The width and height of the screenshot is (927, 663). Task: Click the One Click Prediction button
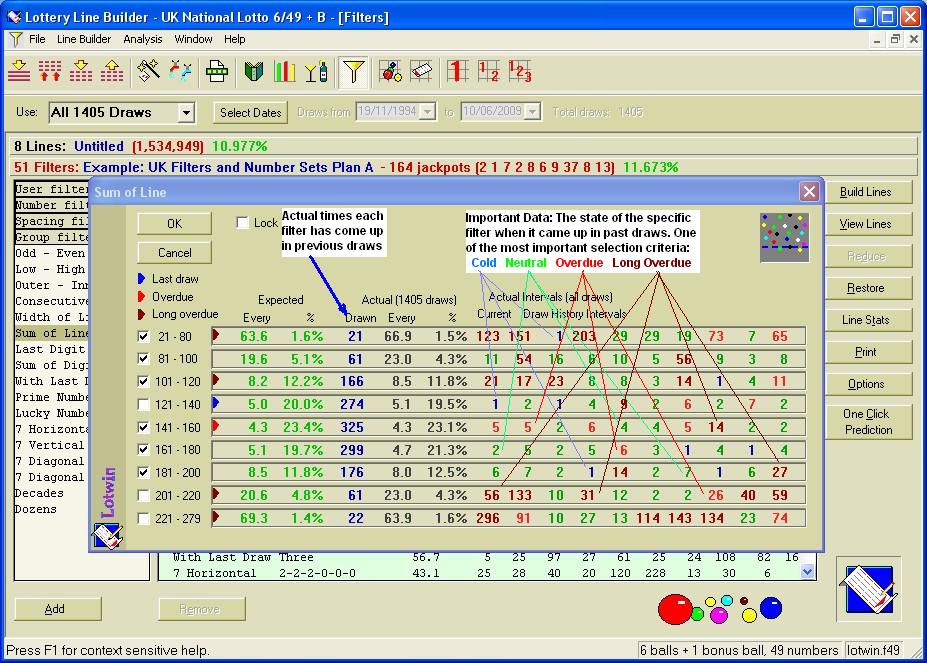pos(867,422)
